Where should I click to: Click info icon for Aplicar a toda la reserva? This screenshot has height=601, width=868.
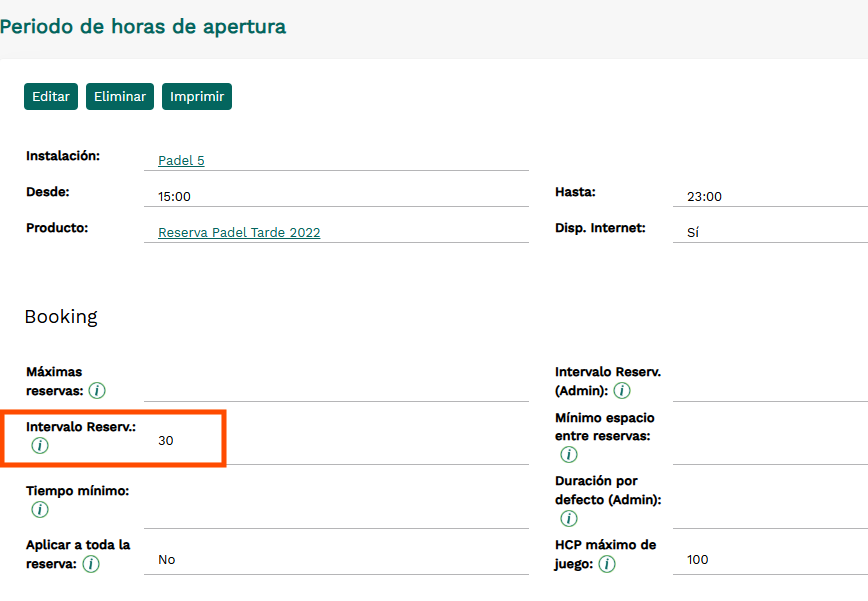[x=91, y=564]
